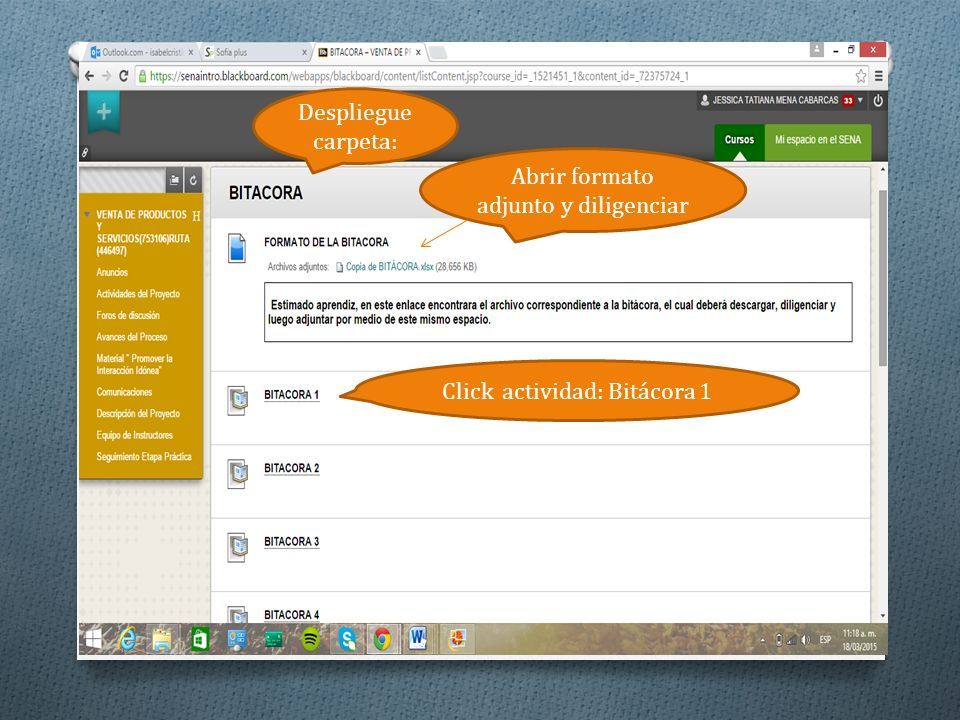960x720 pixels.
Task: Close the Sofia plus tab
Action: pos(304,53)
